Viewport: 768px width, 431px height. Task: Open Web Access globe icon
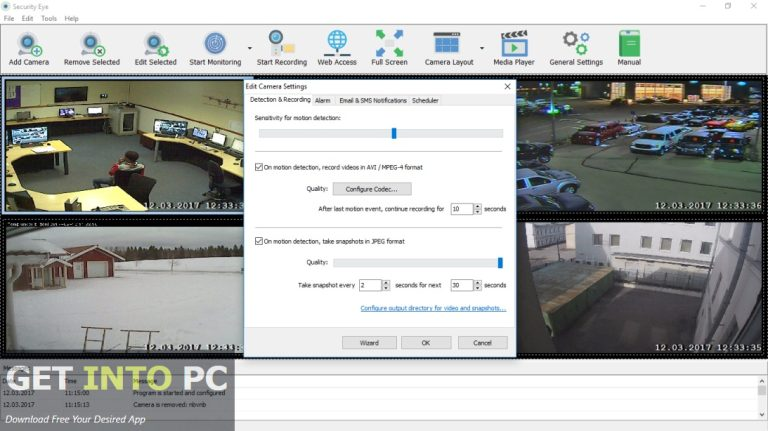(337, 43)
